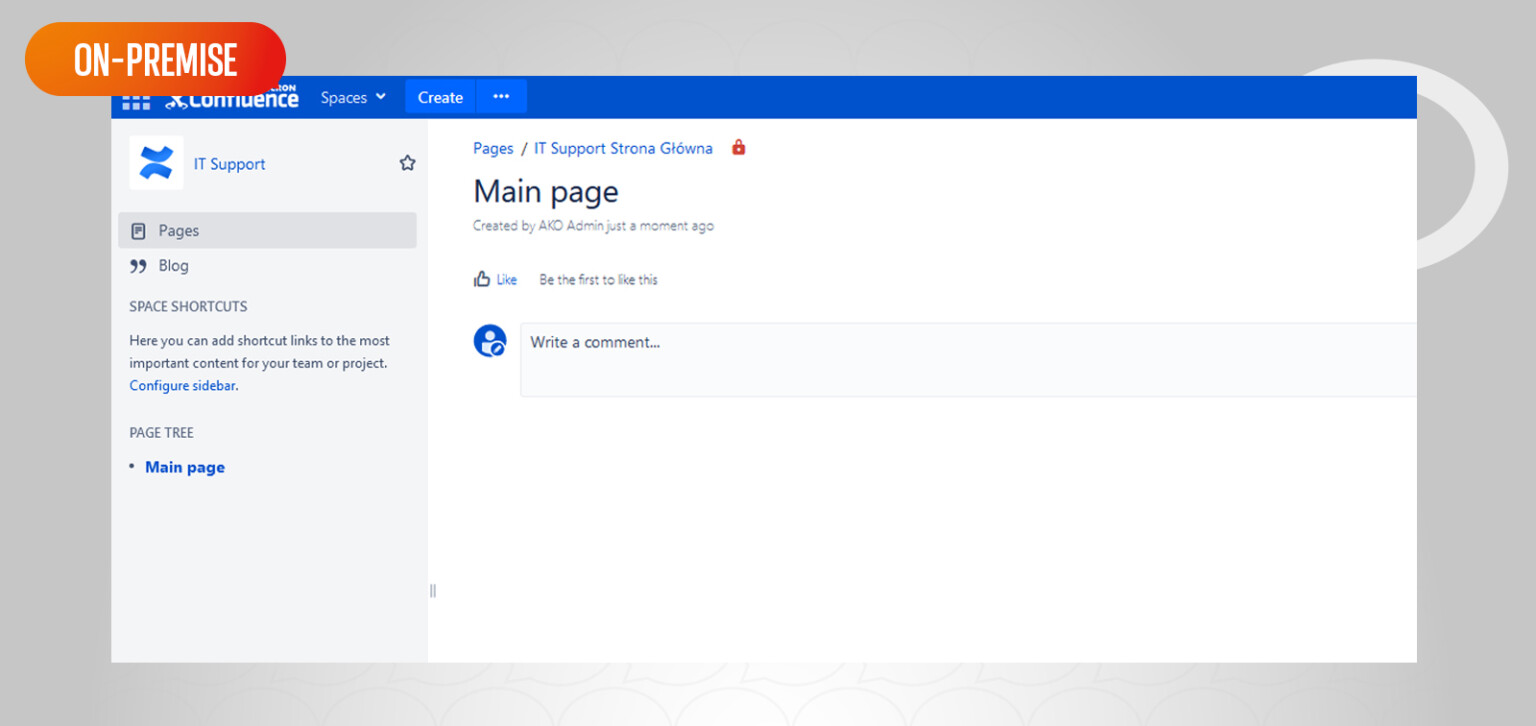
Task: Star the IT Support space
Action: pyautogui.click(x=407, y=163)
